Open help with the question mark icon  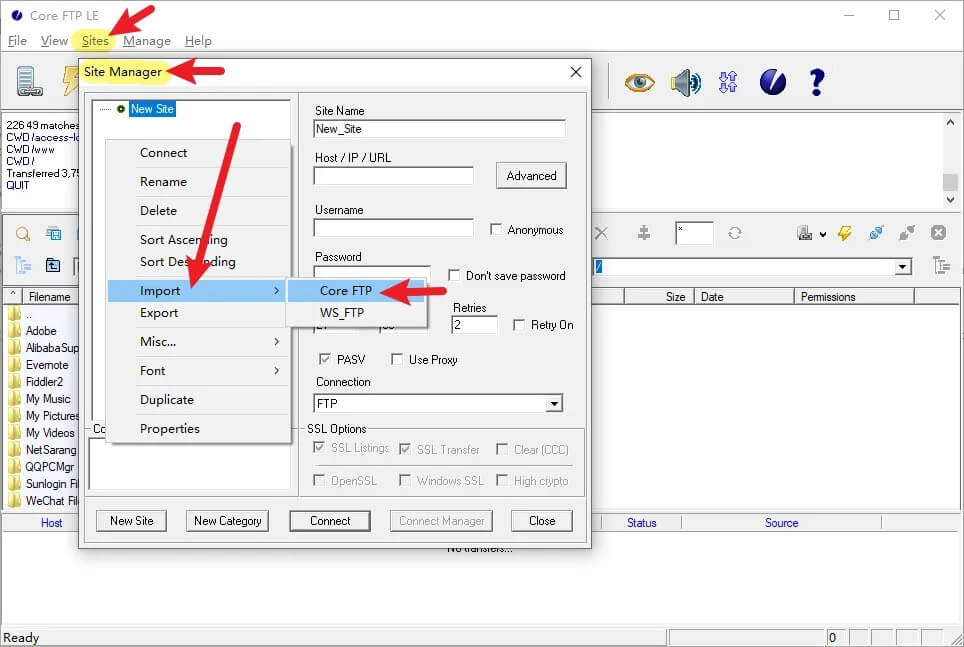point(816,82)
